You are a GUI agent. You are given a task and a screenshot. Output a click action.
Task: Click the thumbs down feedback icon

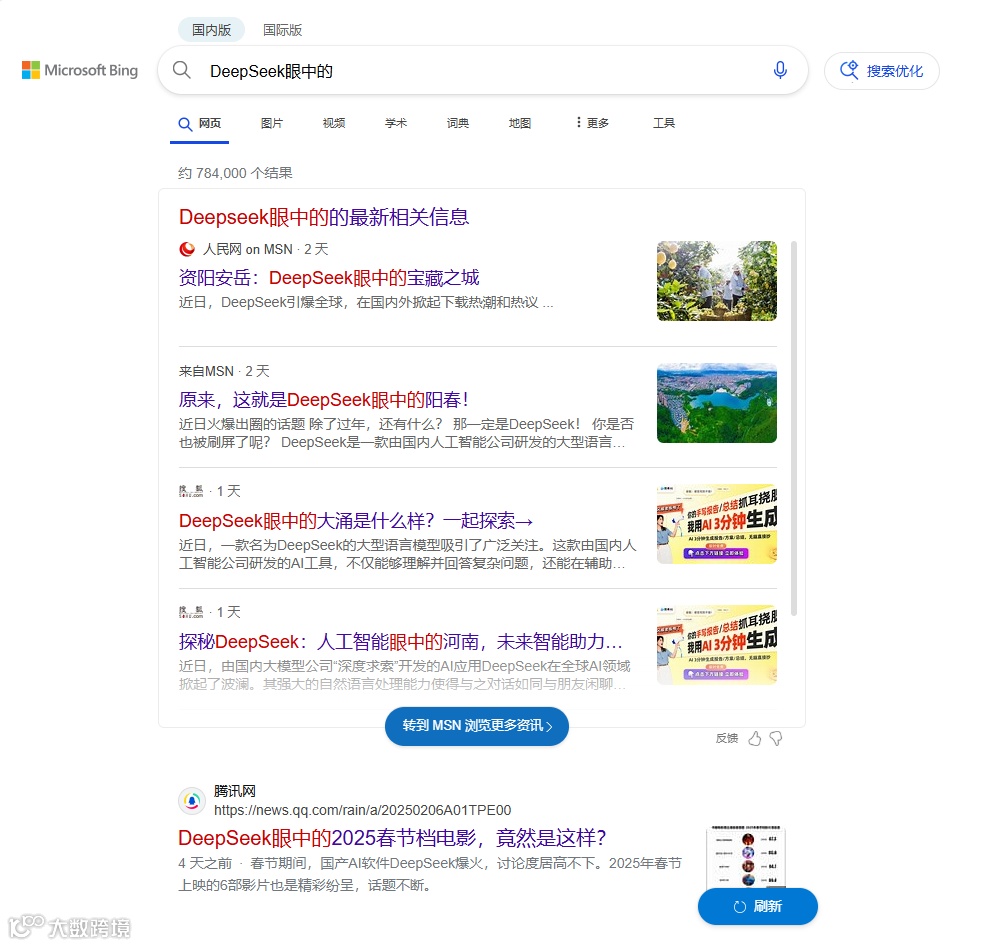click(x=776, y=739)
